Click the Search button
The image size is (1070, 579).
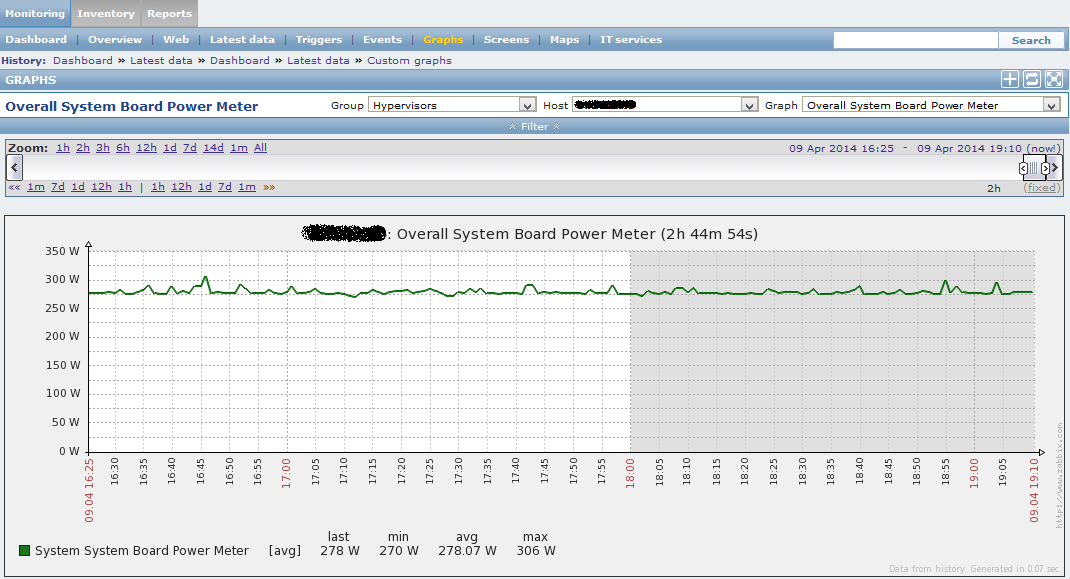coord(1031,40)
